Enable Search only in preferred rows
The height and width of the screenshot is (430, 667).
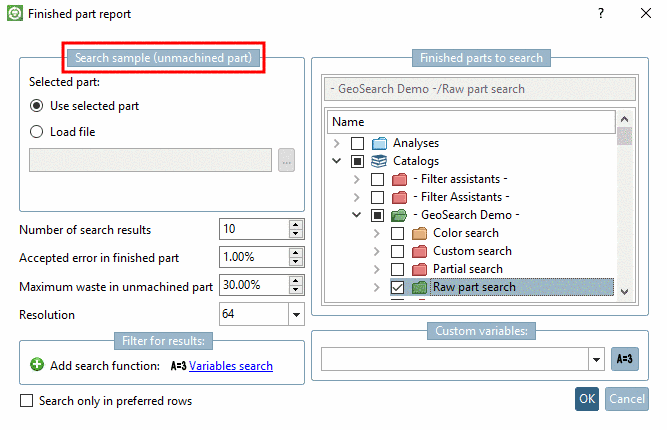click(x=26, y=401)
